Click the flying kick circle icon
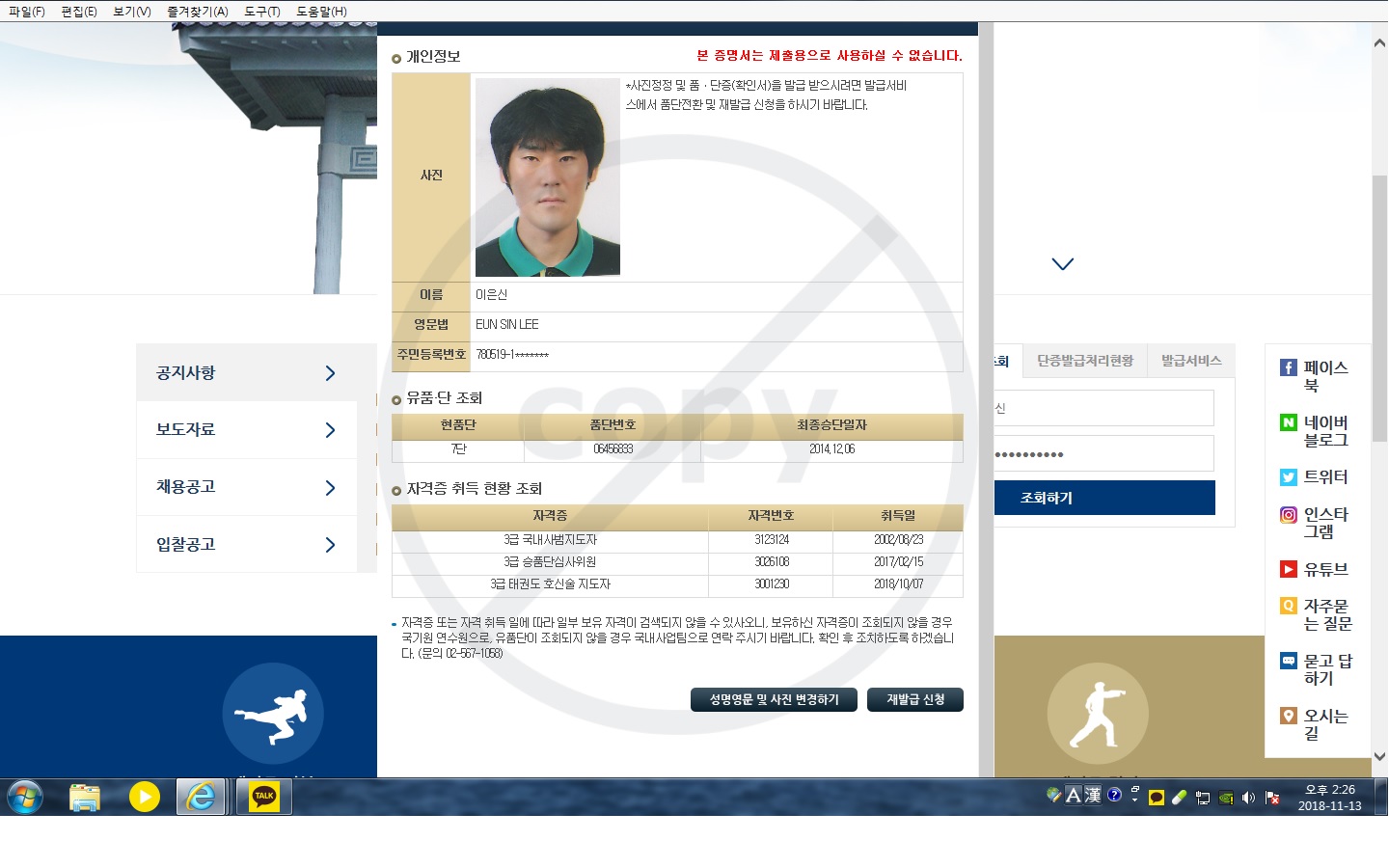The image size is (1389, 868). point(273,714)
